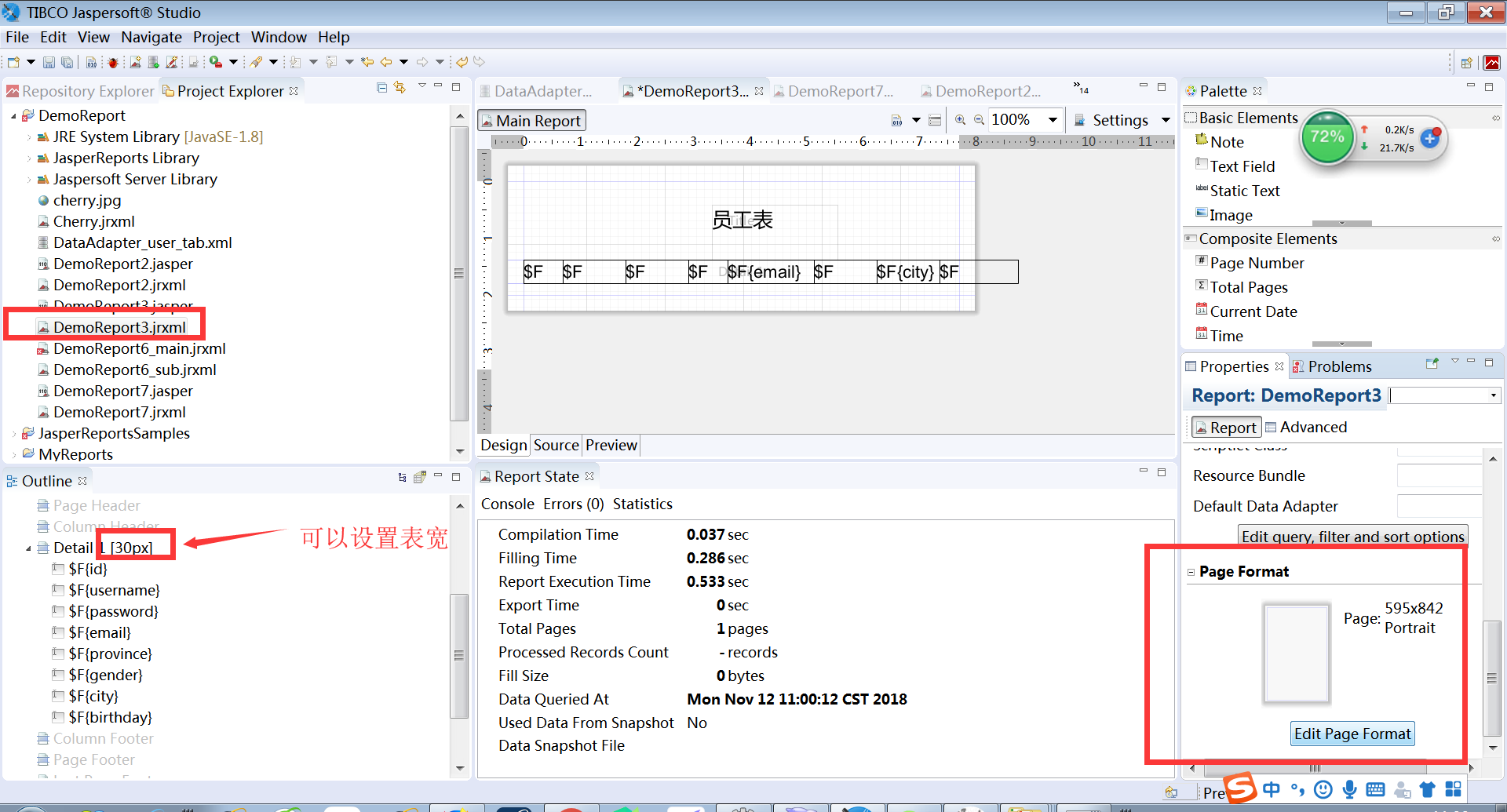The image size is (1507, 812).
Task: Click the ladybug debug toolbar icon
Action: click(113, 62)
